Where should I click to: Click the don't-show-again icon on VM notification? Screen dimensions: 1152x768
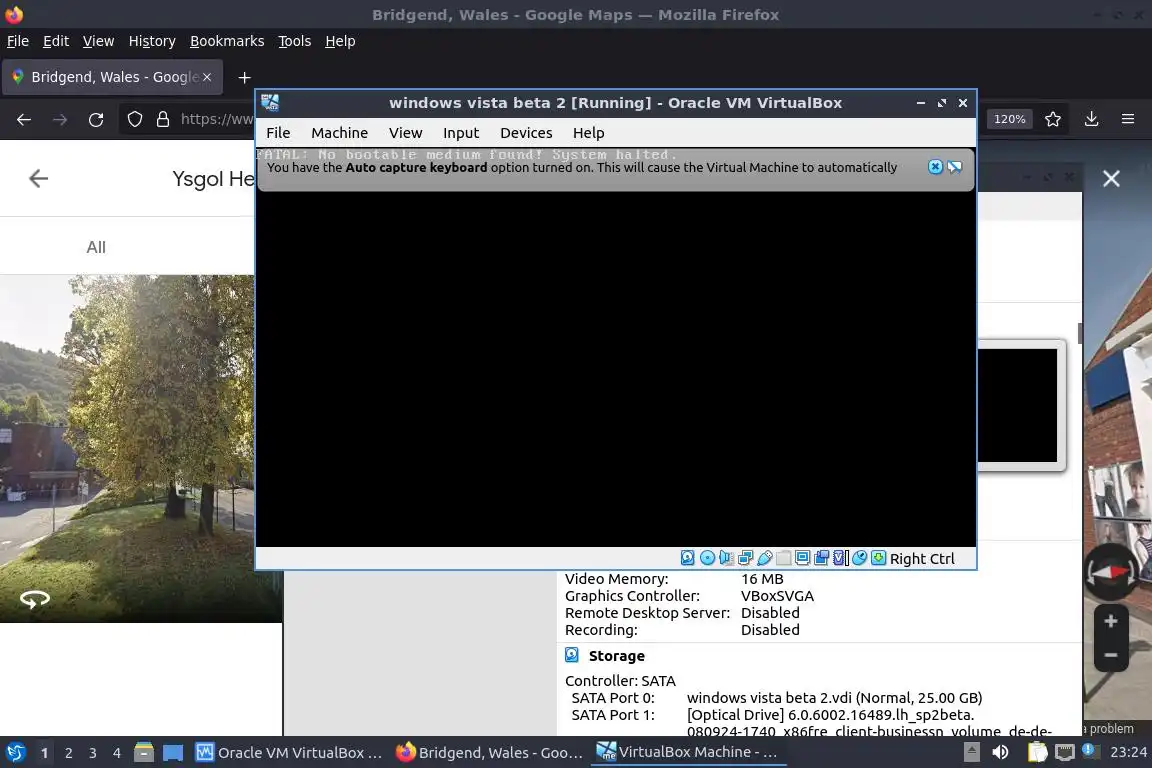click(954, 167)
